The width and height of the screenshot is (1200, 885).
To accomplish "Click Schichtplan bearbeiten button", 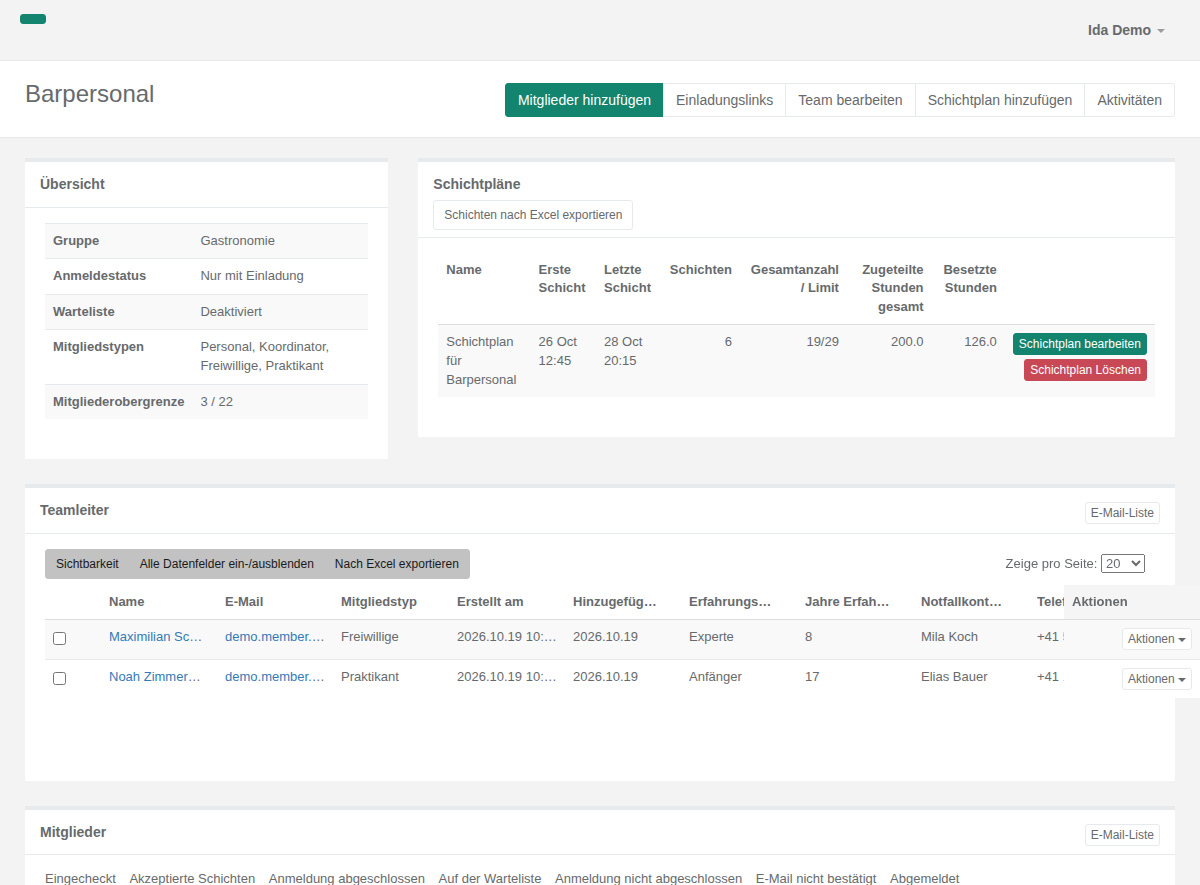I will [x=1080, y=344].
